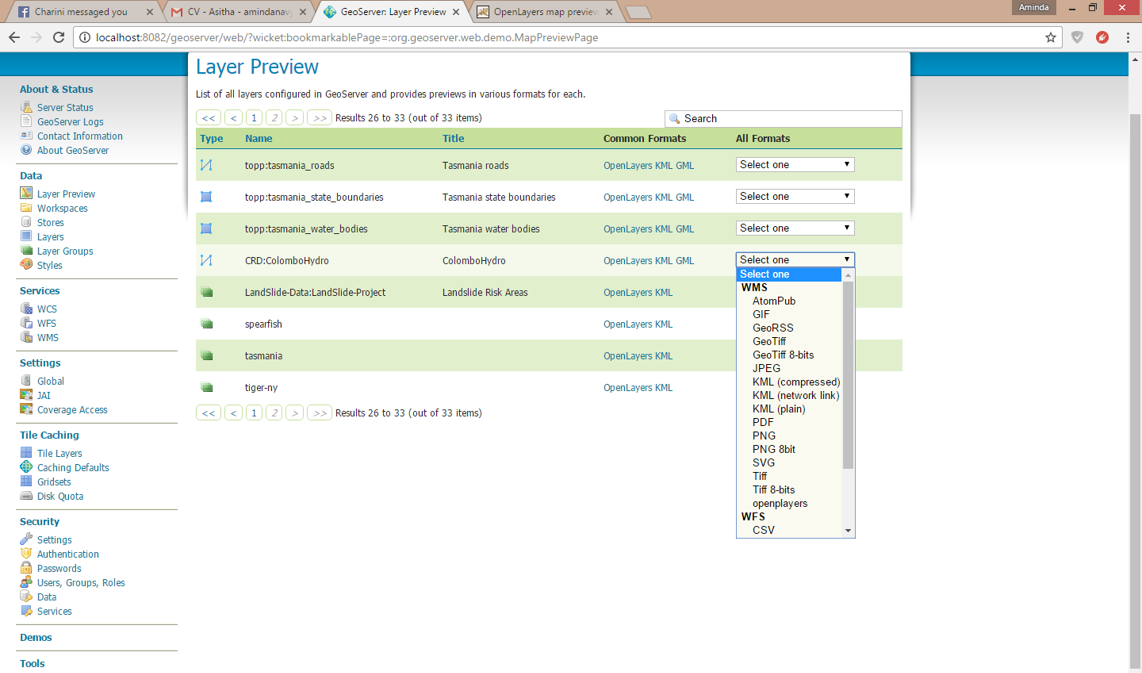Open KML link for tiger-ny
The image size is (1142, 673).
663,387
